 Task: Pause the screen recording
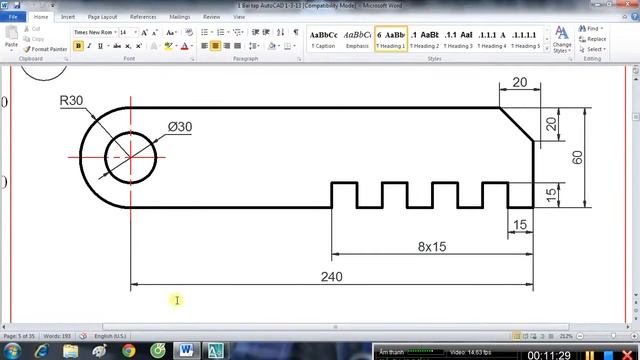[590, 355]
